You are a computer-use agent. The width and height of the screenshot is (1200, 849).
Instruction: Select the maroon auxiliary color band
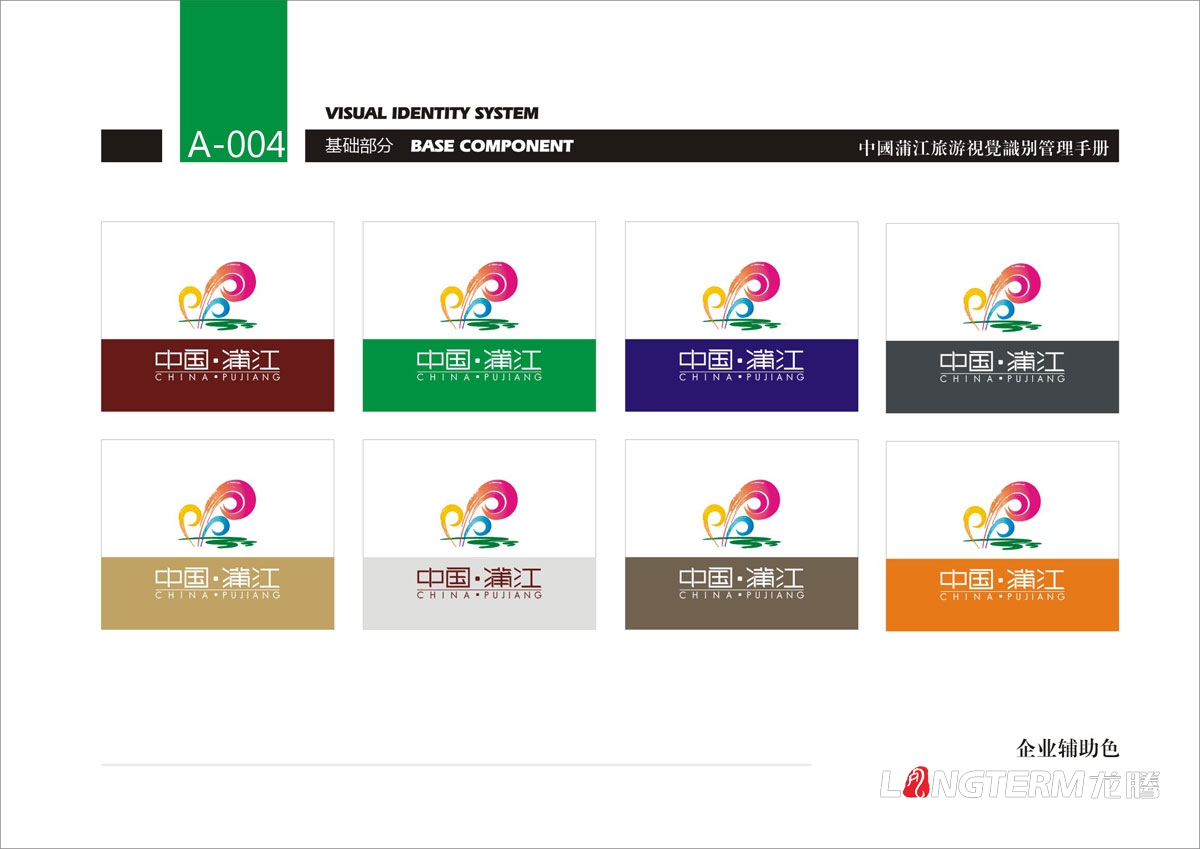point(218,375)
